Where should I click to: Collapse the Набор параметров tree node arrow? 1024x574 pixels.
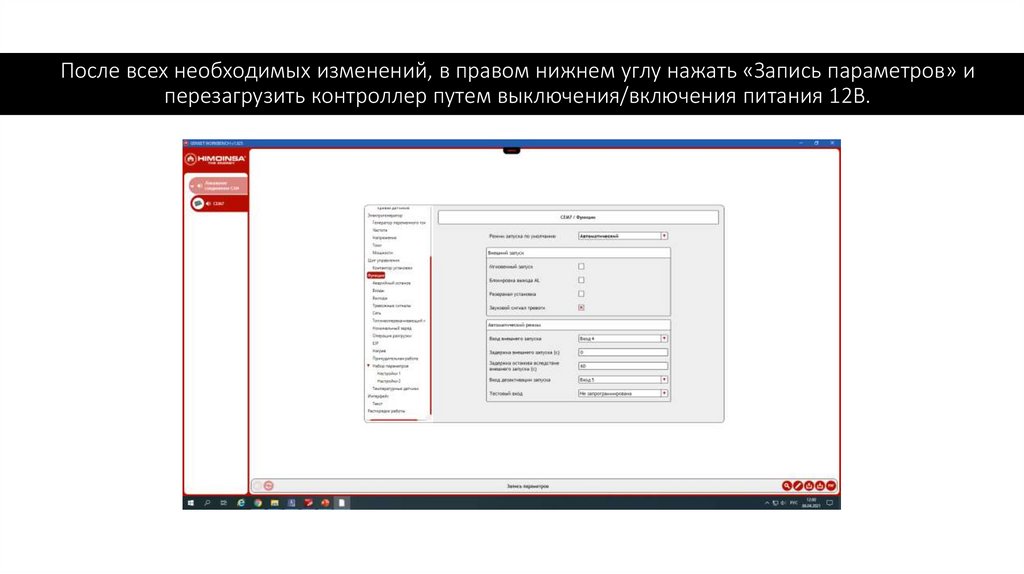tap(369, 366)
